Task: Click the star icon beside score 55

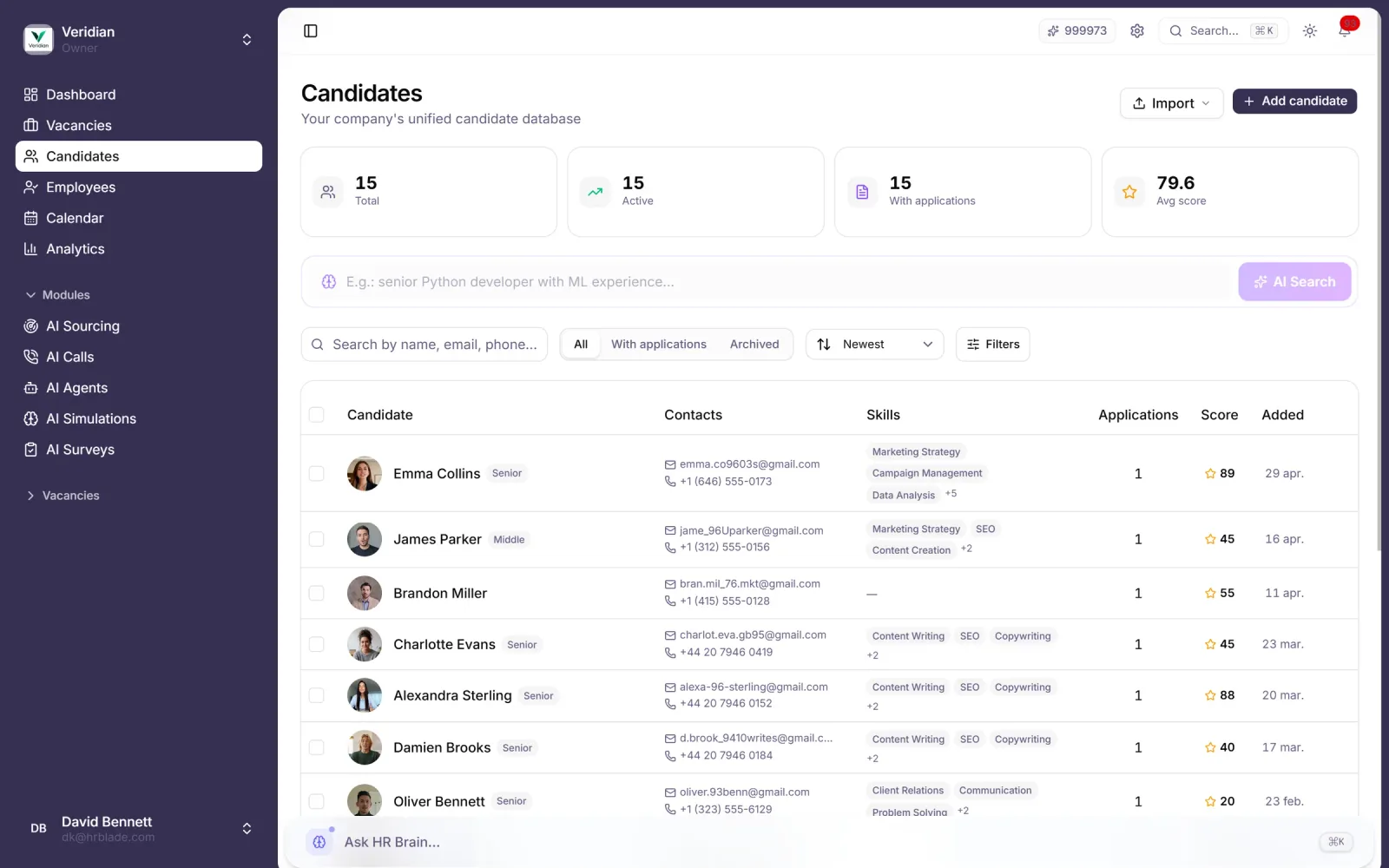Action: point(1210,594)
